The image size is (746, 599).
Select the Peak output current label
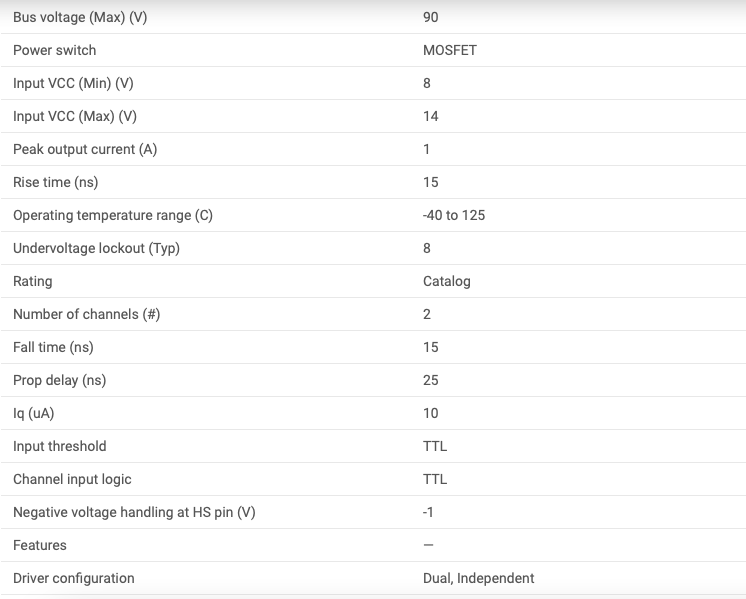tap(85, 149)
